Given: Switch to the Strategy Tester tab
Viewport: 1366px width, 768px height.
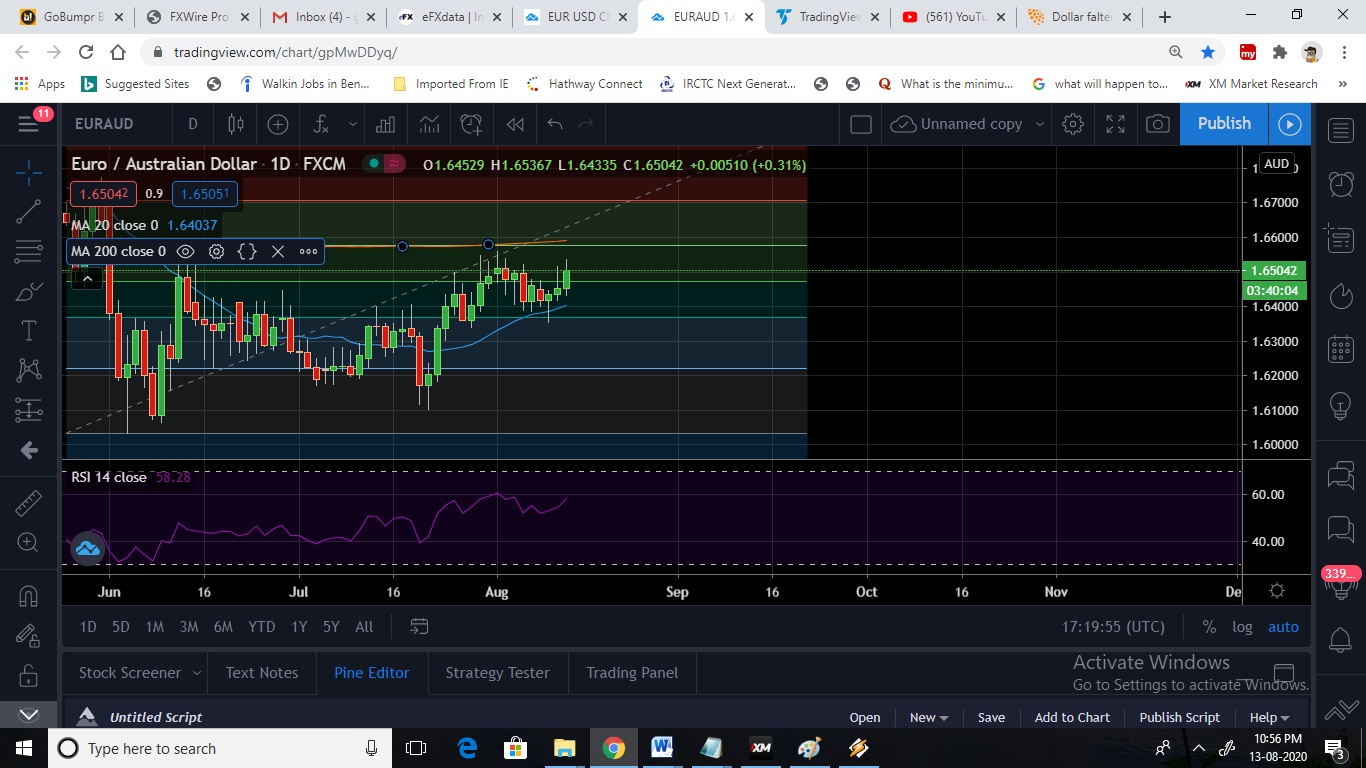Looking at the screenshot, I should pos(497,673).
